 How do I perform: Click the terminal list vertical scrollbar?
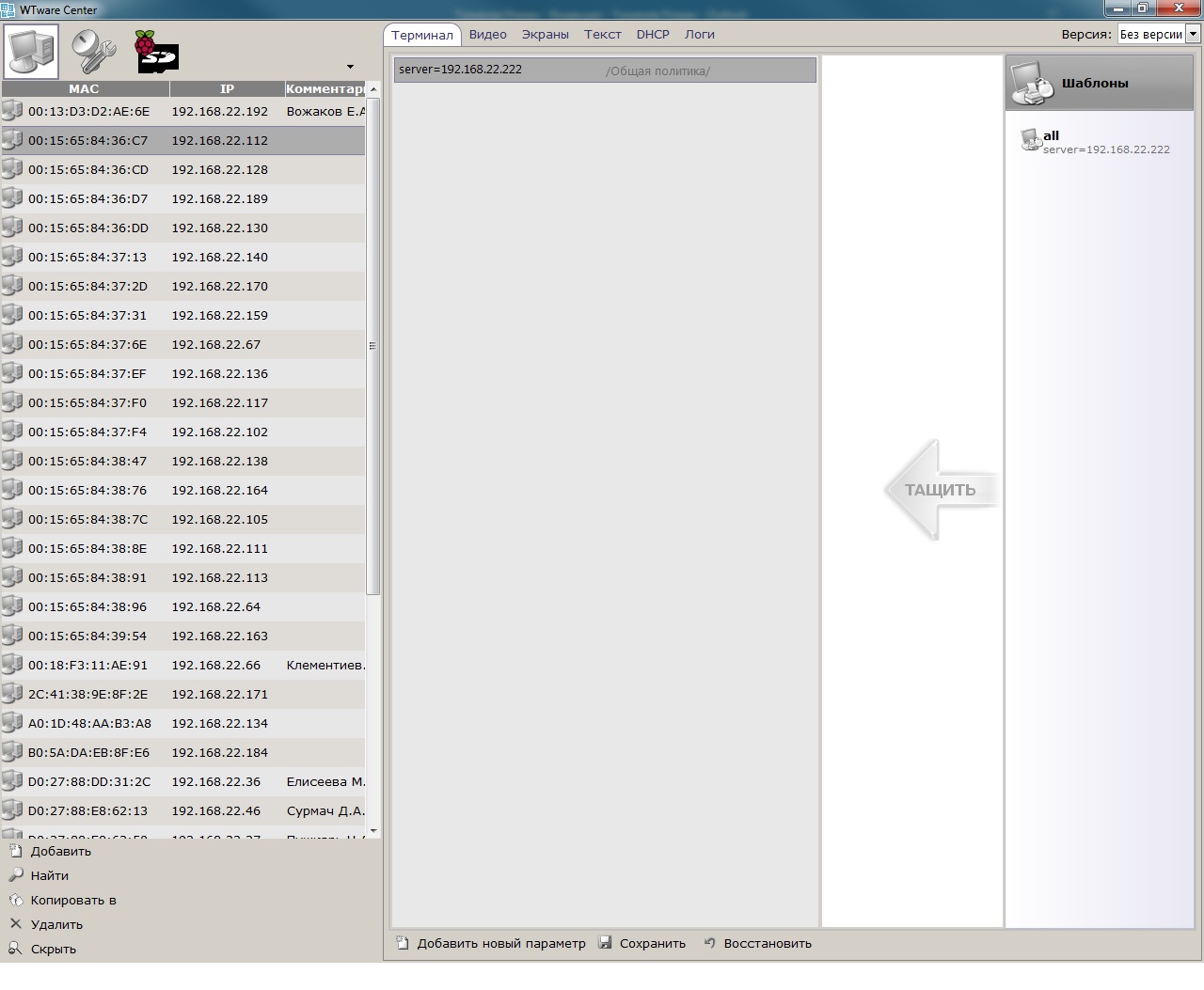[x=372, y=345]
